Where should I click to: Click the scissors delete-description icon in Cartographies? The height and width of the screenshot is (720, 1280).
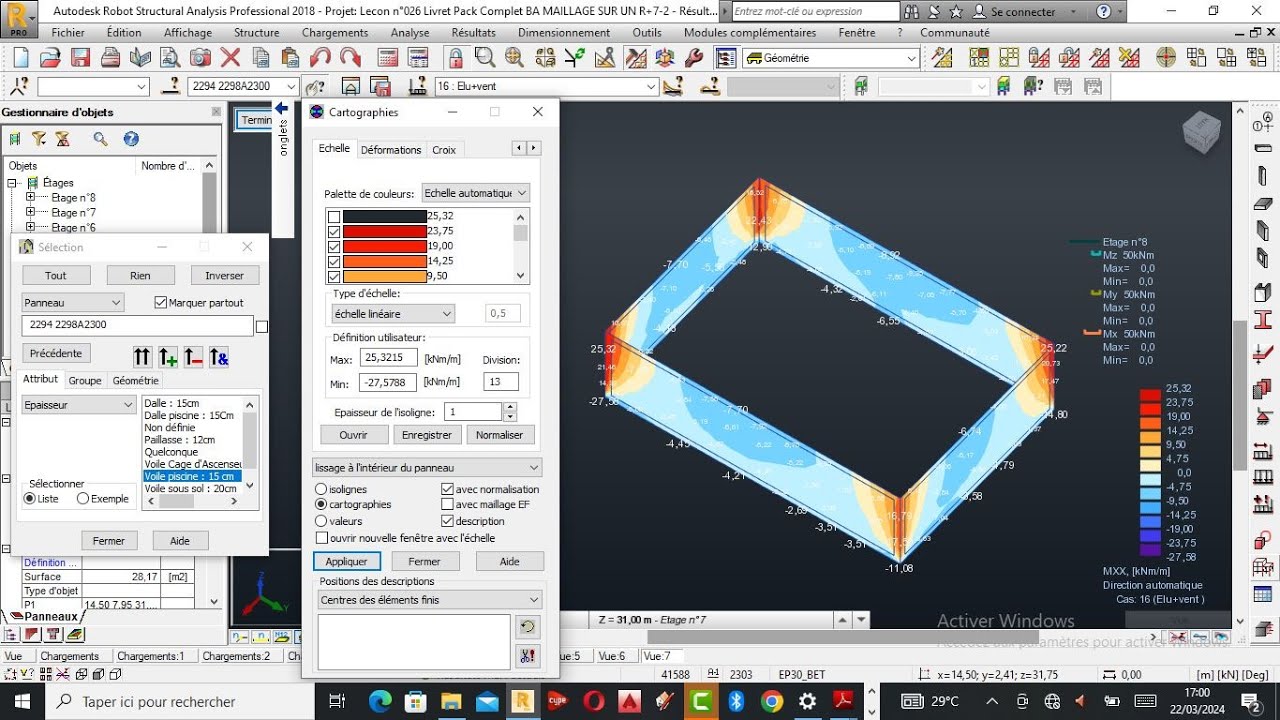tap(528, 657)
